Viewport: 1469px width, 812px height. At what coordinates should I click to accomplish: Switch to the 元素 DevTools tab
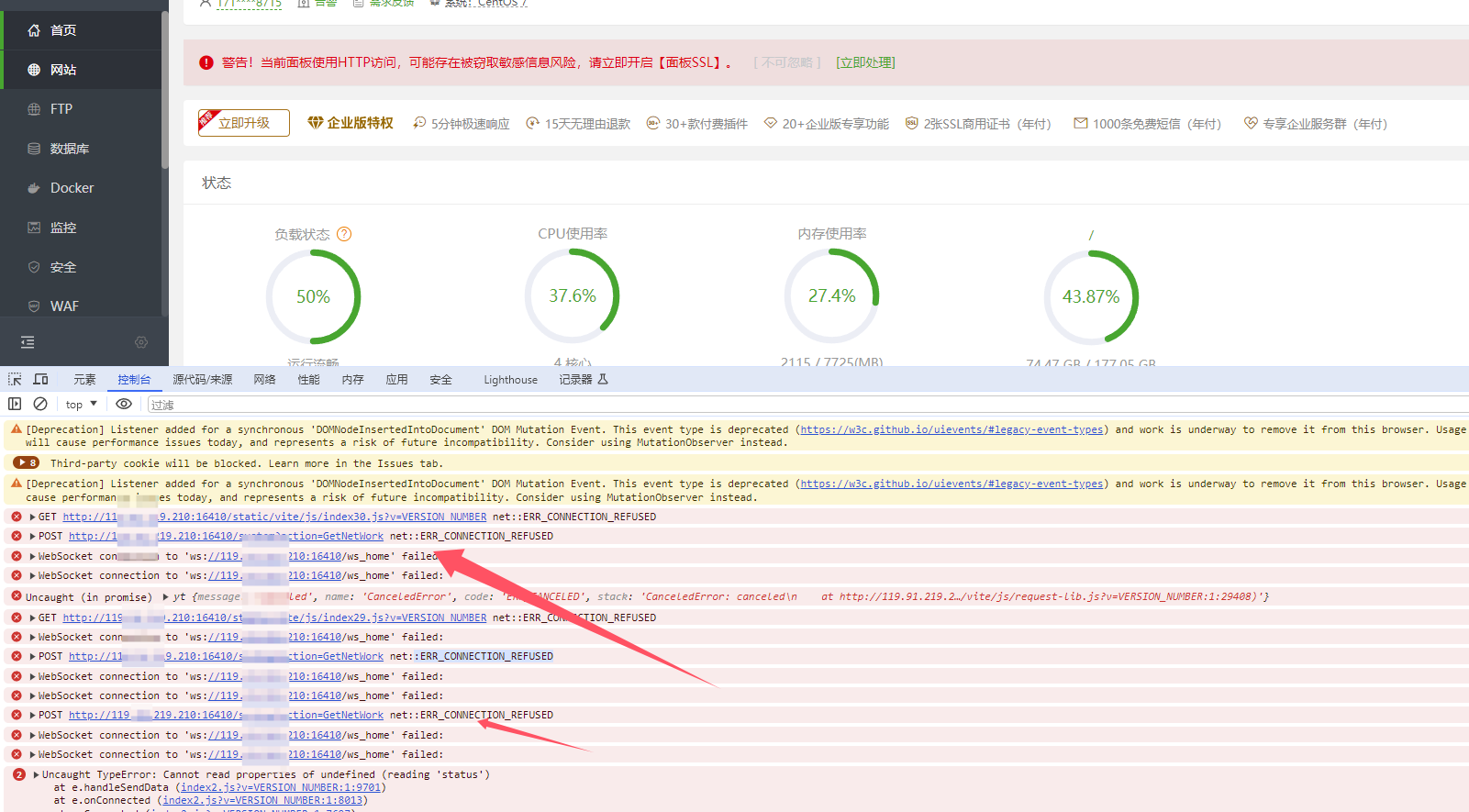point(84,379)
